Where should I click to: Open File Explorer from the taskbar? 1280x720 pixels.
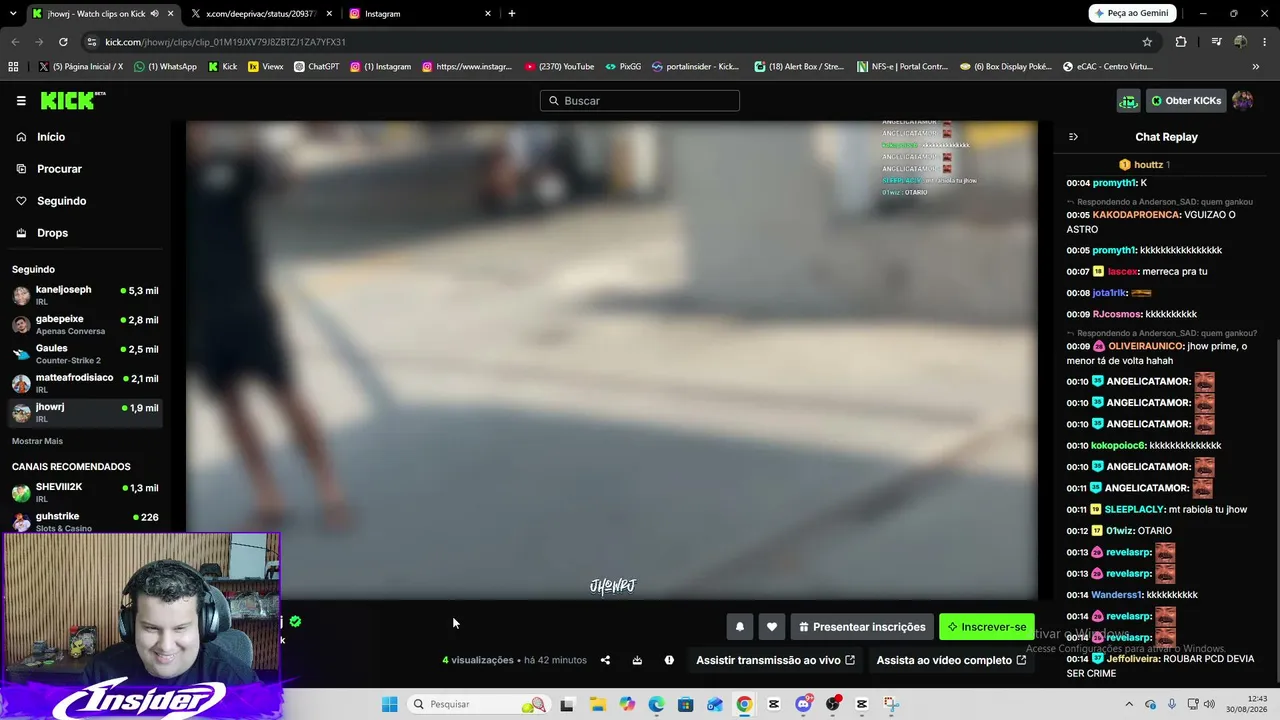597,704
